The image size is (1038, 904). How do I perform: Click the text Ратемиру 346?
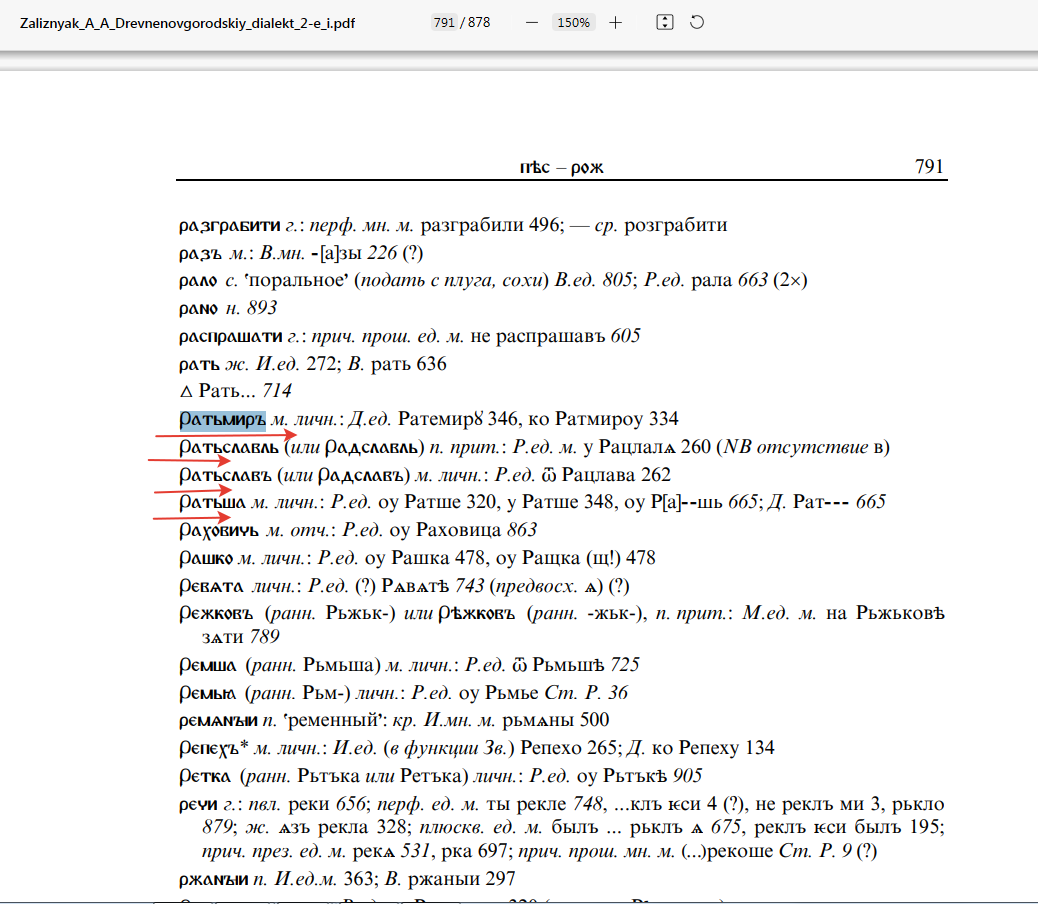coord(458,420)
